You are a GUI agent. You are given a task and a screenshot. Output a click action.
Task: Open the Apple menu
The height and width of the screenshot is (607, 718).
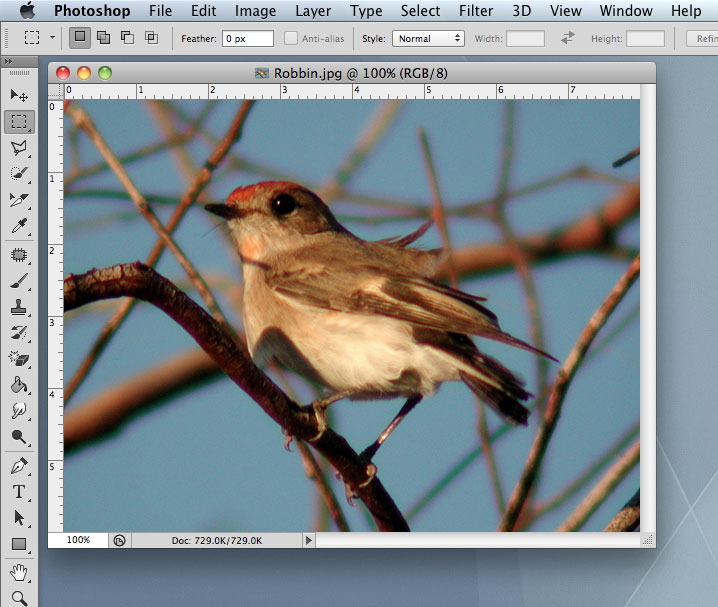pyautogui.click(x=27, y=10)
